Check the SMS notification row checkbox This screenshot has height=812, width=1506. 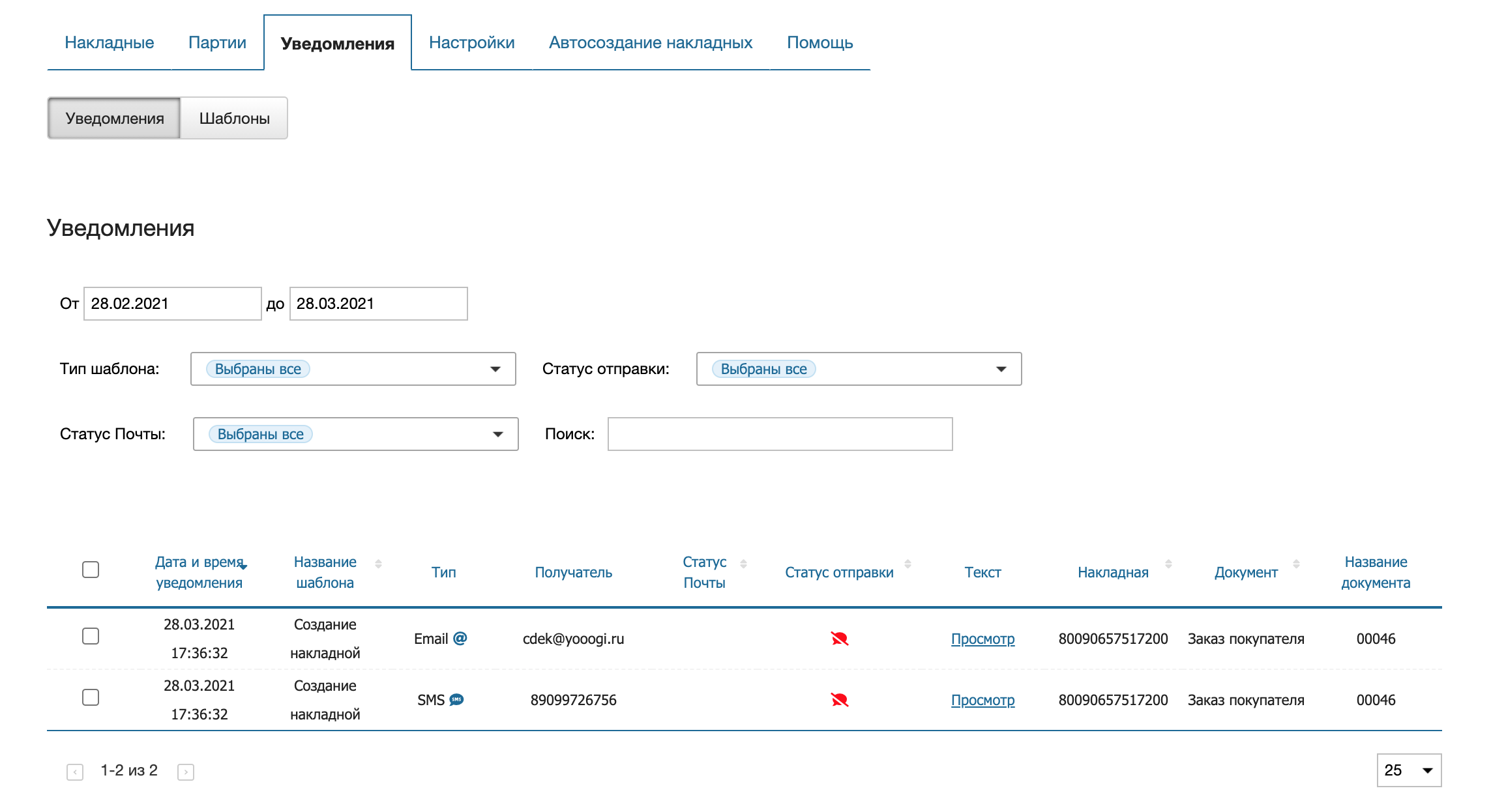(x=91, y=697)
